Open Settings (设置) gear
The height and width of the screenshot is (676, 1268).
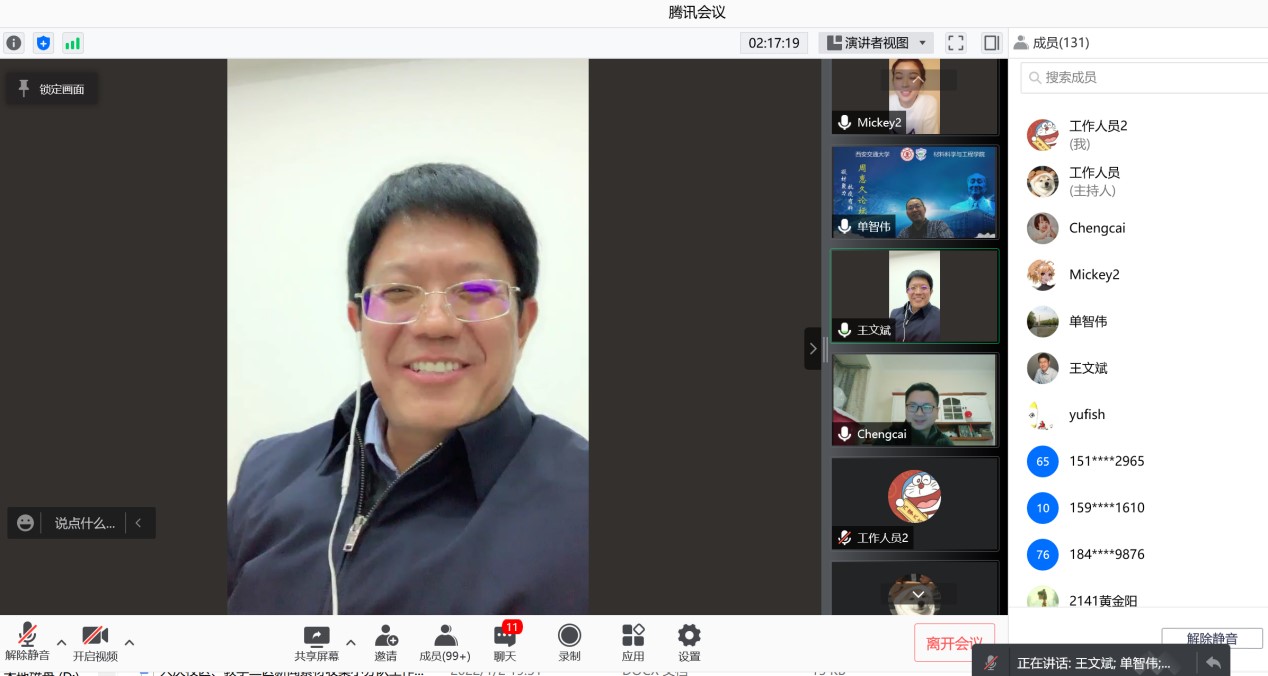[x=689, y=642]
